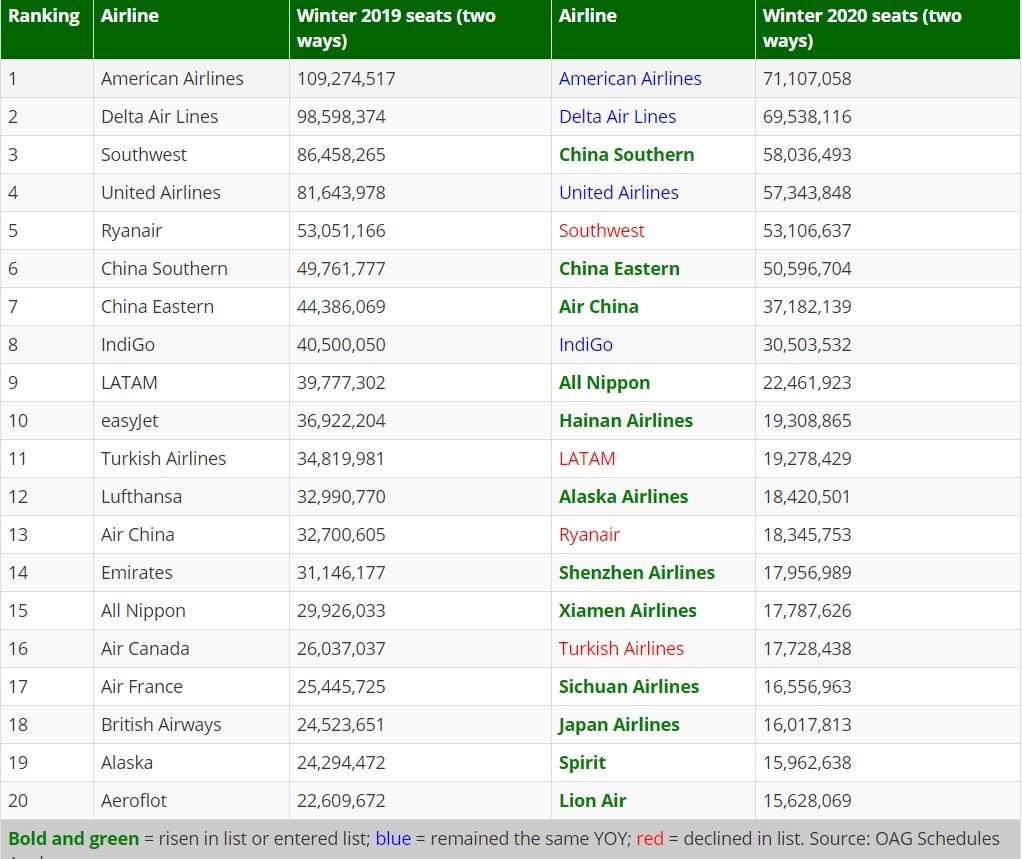Click the blue IndiGo link
Screen dimensions: 1022x859
click(585, 345)
